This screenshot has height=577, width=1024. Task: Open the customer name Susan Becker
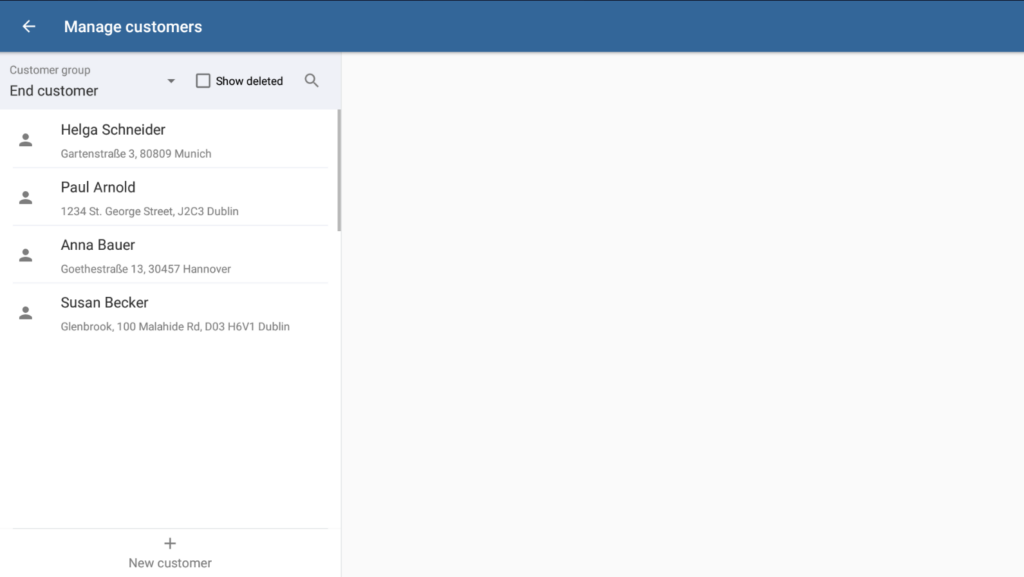point(104,303)
